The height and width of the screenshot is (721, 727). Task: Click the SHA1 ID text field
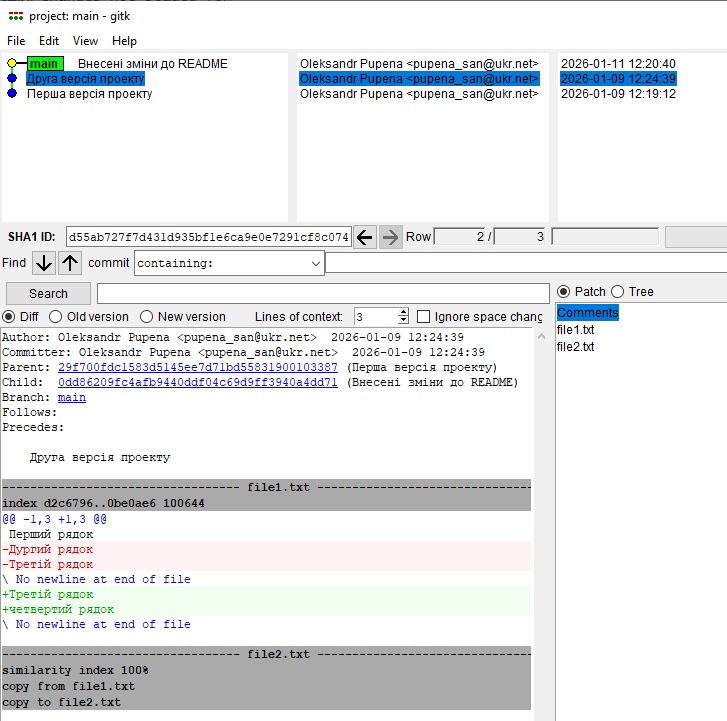coord(208,237)
